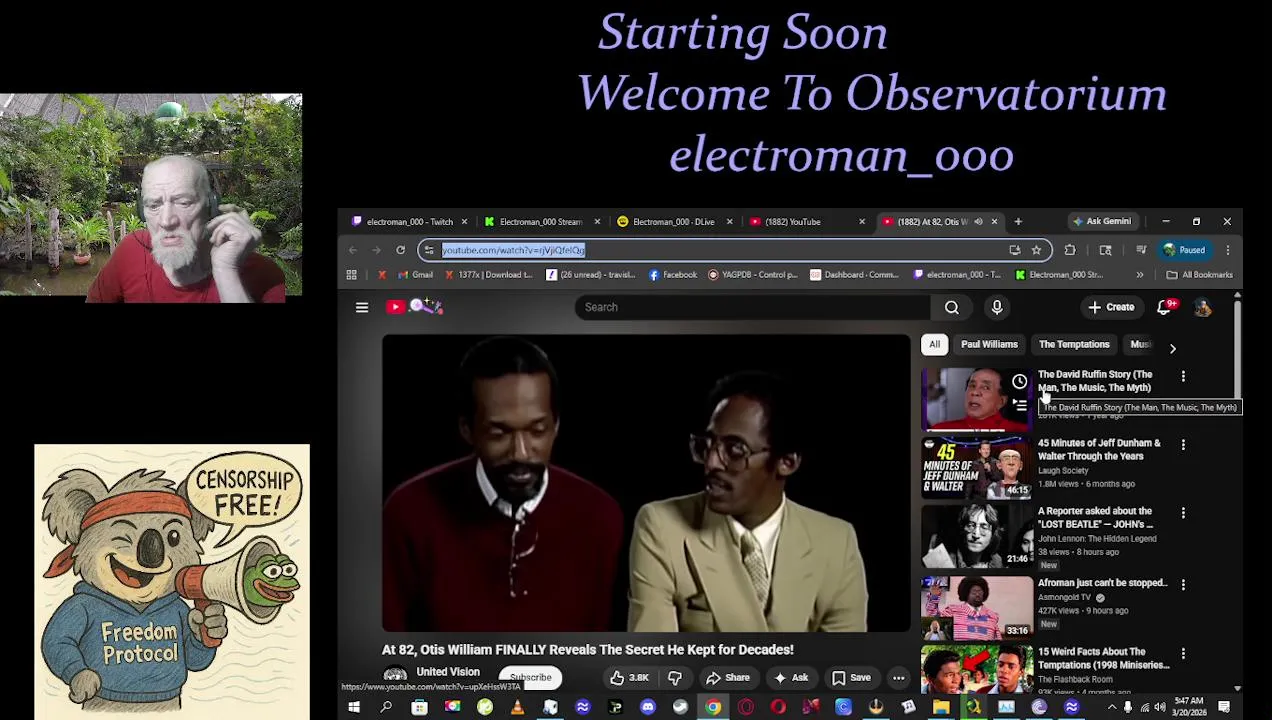This screenshot has height=720, width=1272.
Task: Open the United Vision channel name
Action: (448, 672)
